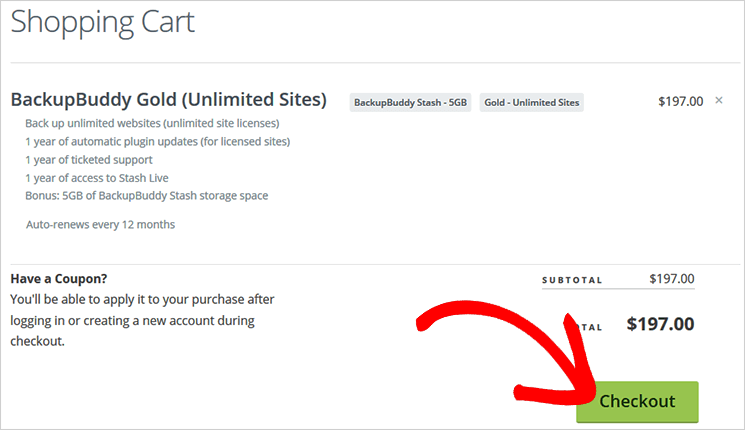The height and width of the screenshot is (430, 745).
Task: Select the Gold - Unlimited Sites tag
Action: pos(532,103)
